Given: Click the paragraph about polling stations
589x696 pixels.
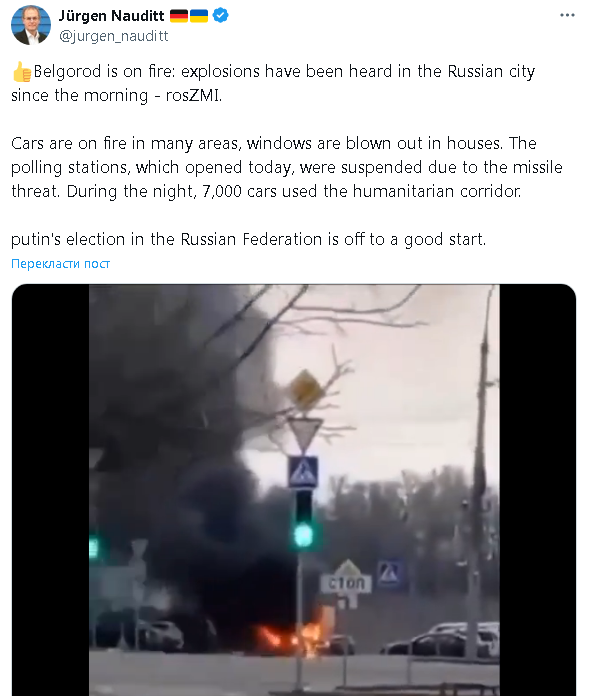Looking at the screenshot, I should click(x=286, y=167).
